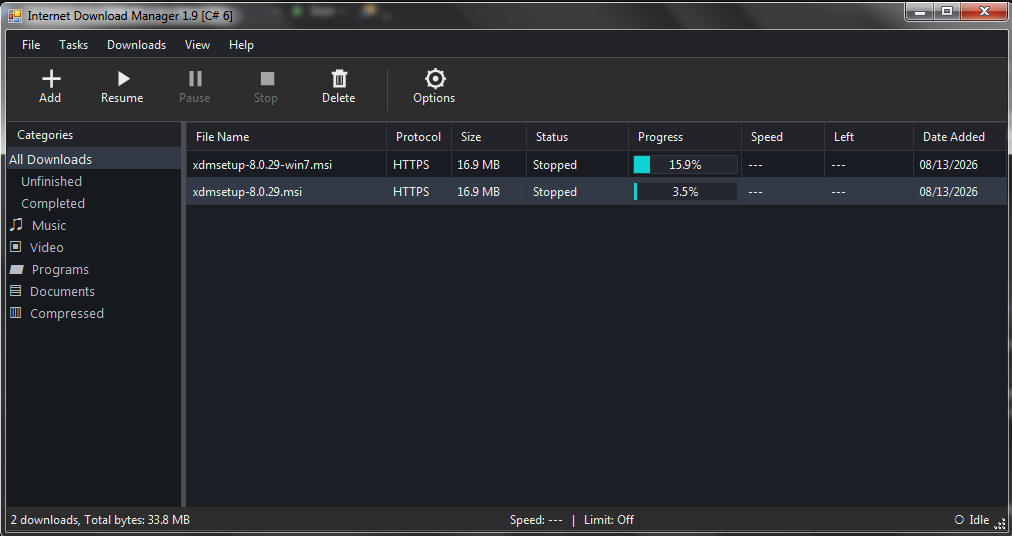Image resolution: width=1012 pixels, height=536 pixels.
Task: Click the total bytes status text
Action: point(101,520)
